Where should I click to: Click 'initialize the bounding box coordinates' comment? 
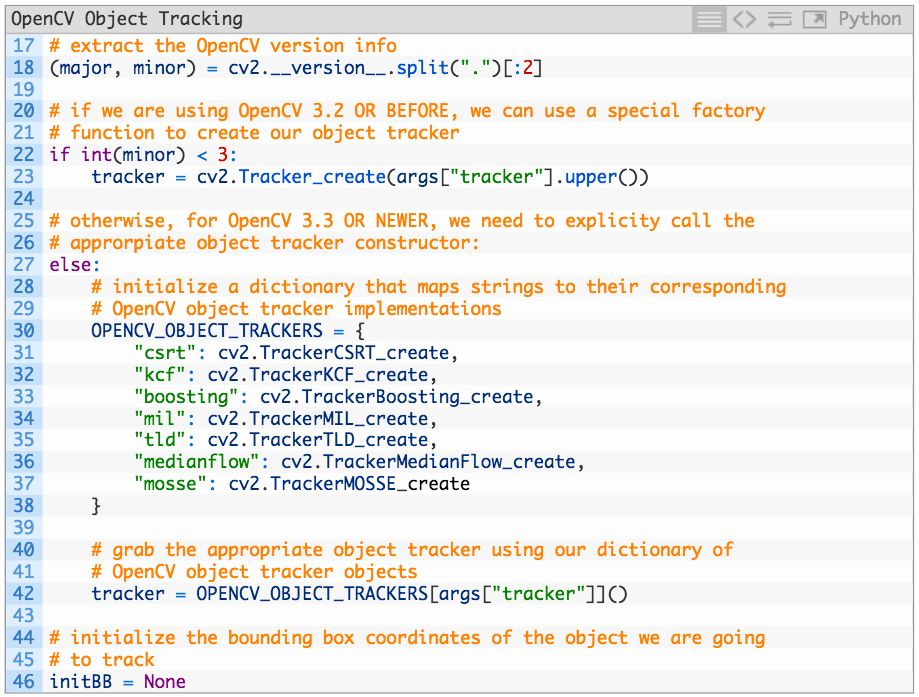click(x=407, y=638)
